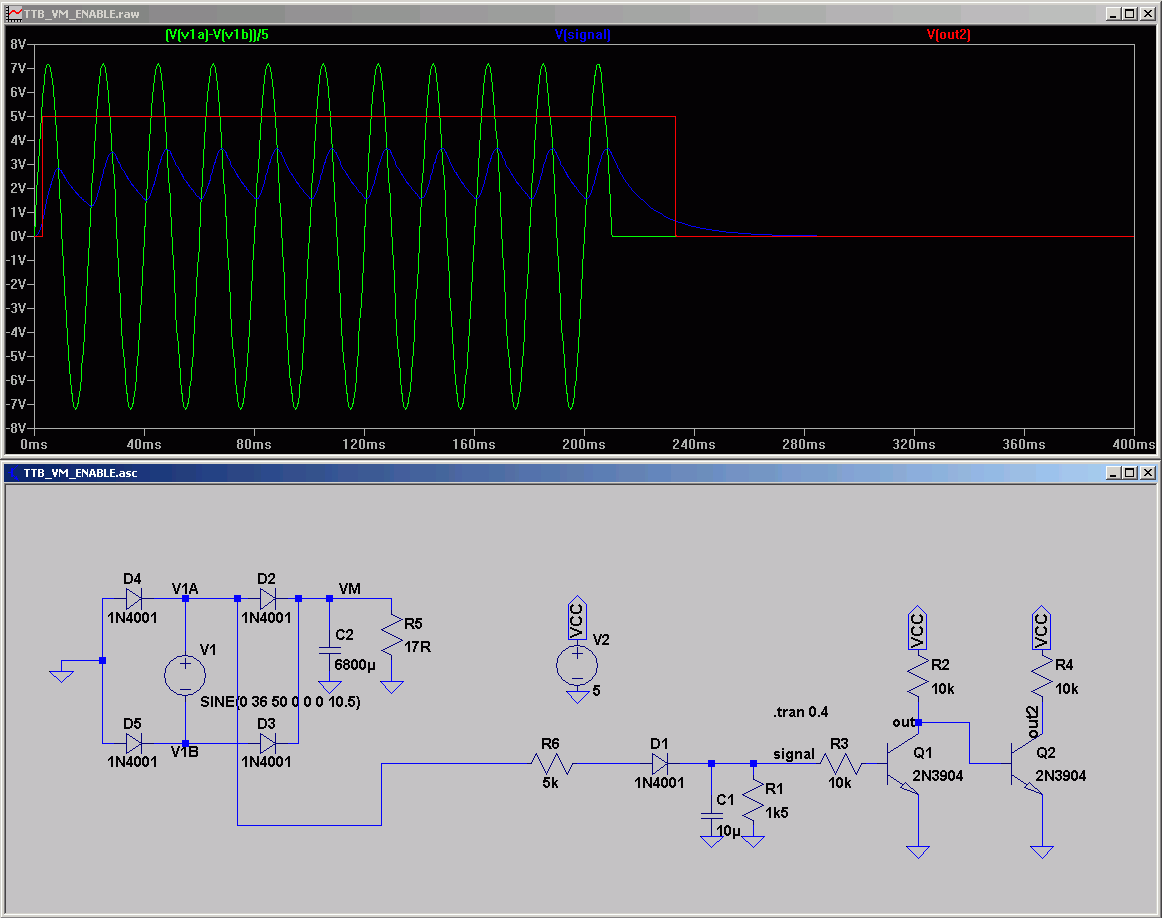Click the V(out2) trace label
Viewport: 1162px width, 918px height.
(948, 35)
